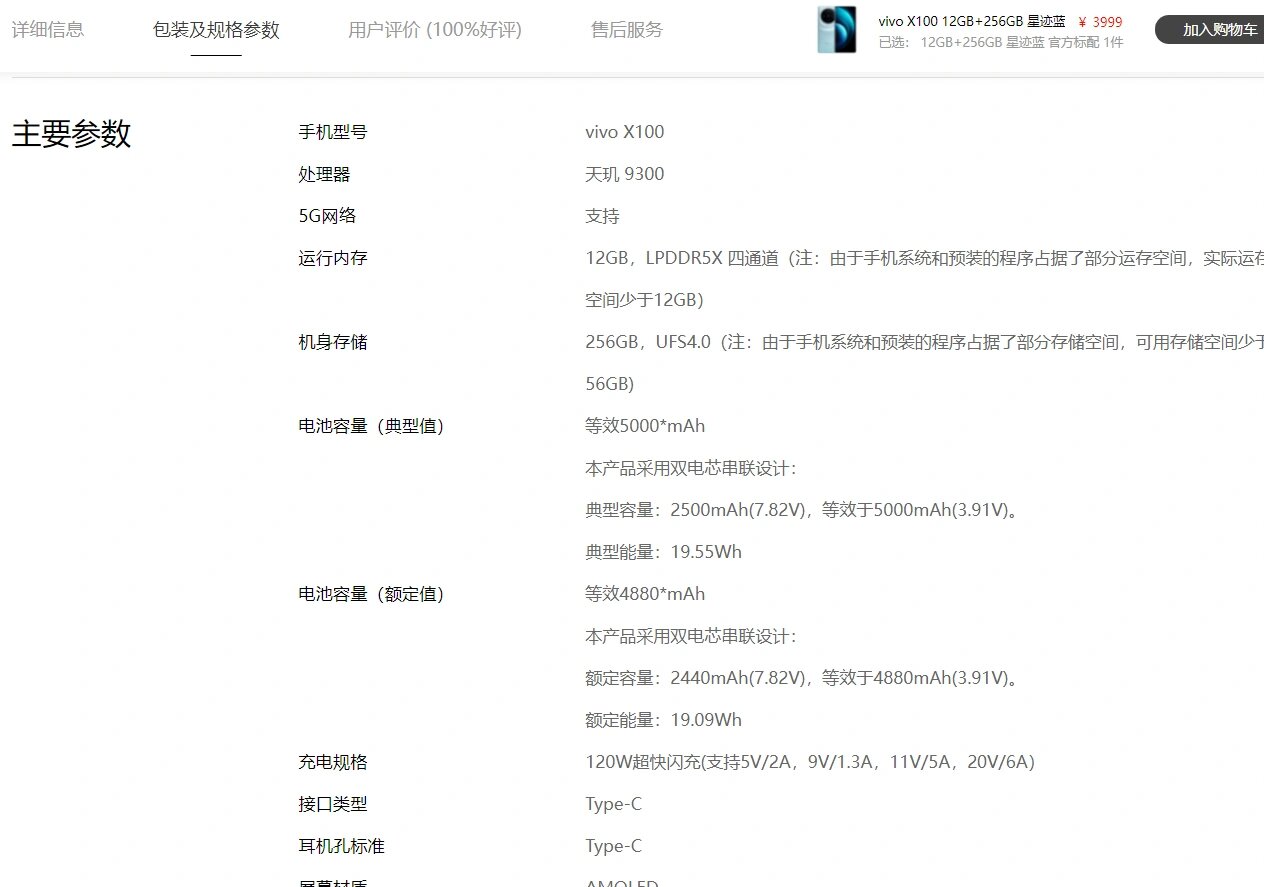Click the value 天玑 9300
Screen dimensions: 1264x887
(x=624, y=174)
